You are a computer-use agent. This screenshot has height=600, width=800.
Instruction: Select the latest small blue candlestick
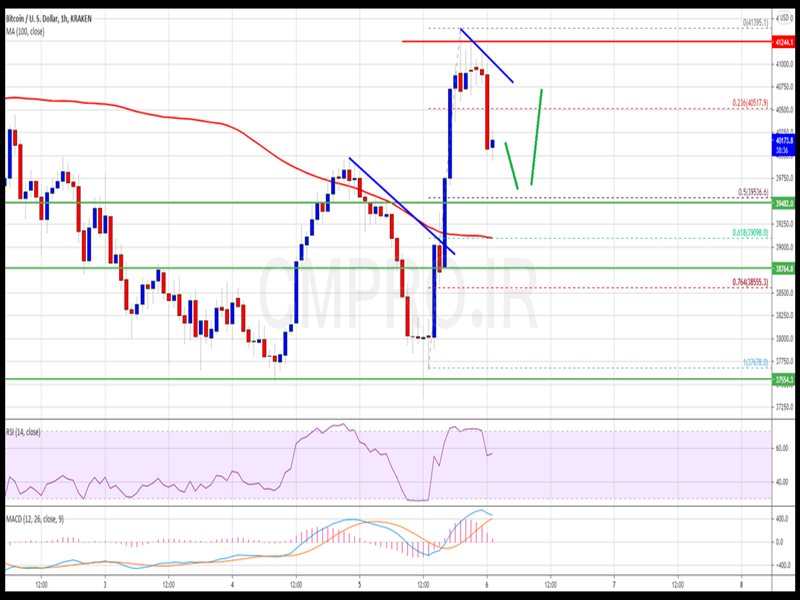492,144
